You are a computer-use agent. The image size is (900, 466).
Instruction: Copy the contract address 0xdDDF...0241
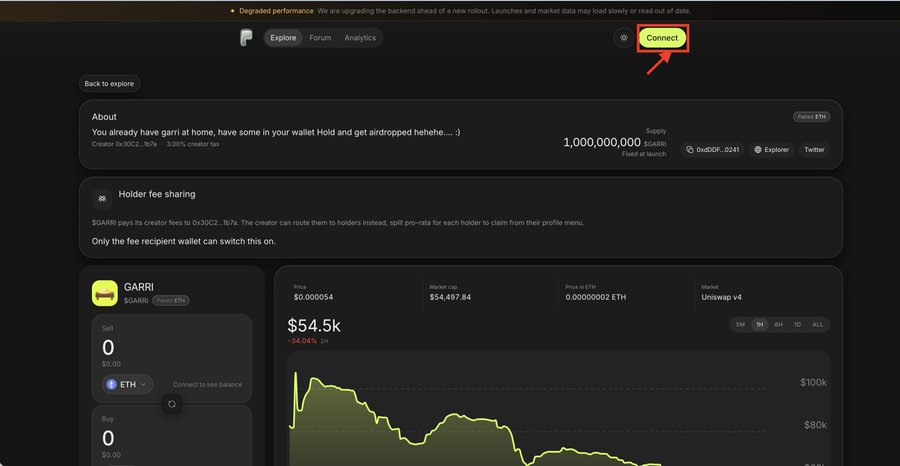713,150
